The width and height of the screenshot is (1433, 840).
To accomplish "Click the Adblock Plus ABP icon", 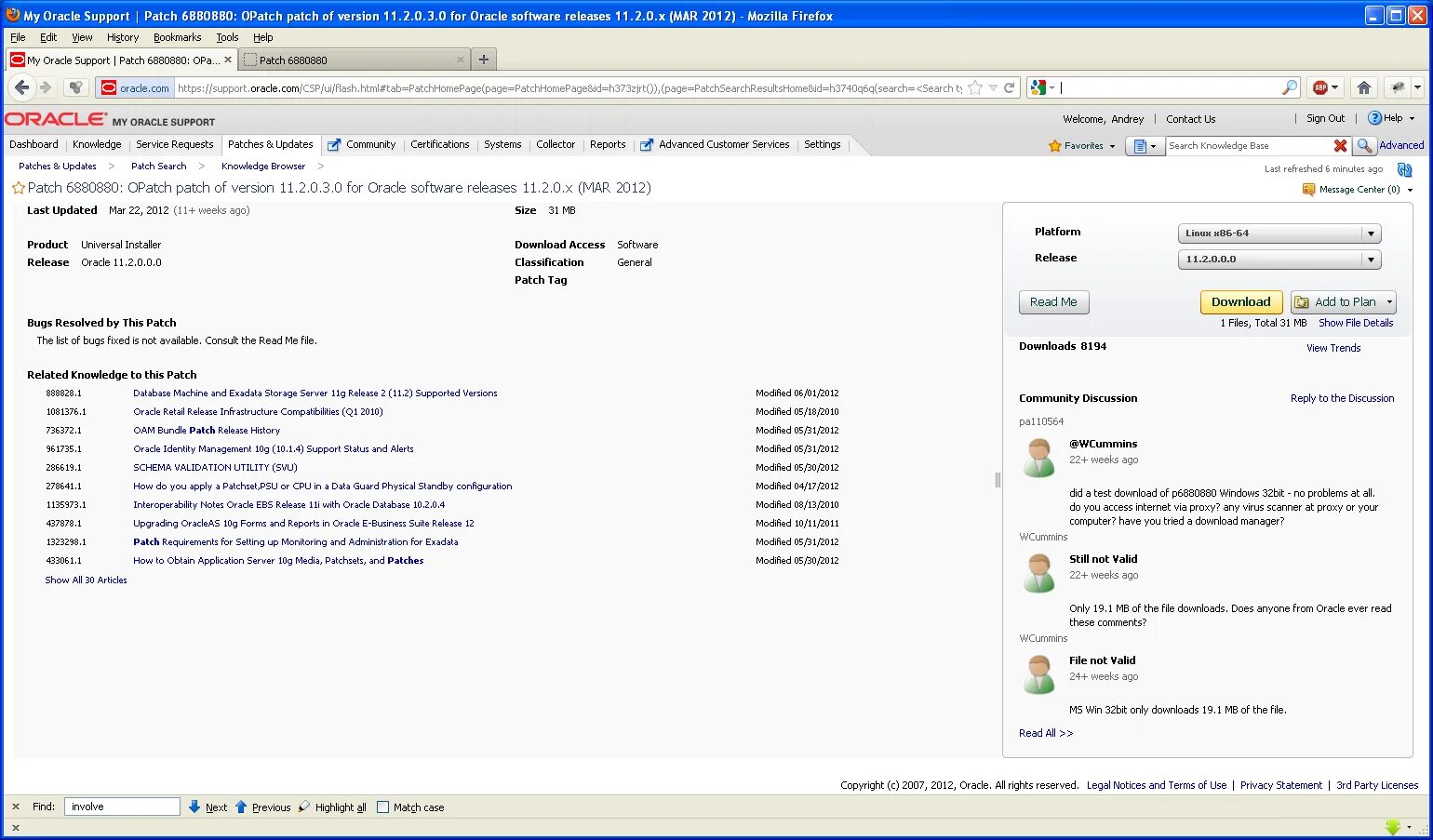I will [x=1319, y=87].
